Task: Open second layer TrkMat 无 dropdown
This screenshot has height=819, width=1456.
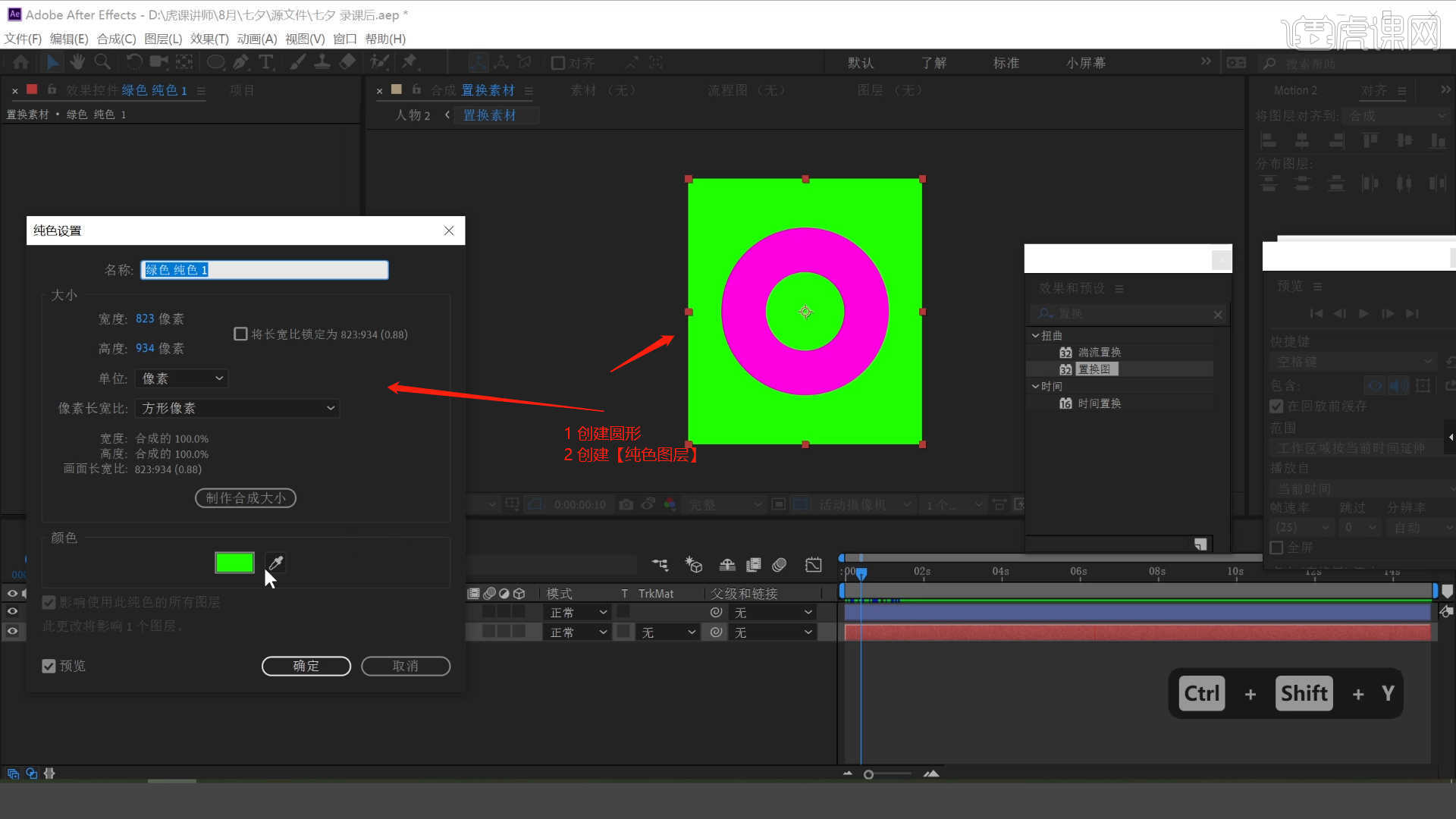Action: 667,632
